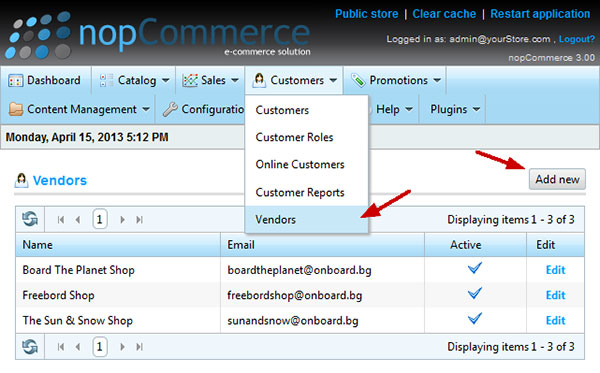
Task: Click the Clear cache link
Action: point(444,14)
